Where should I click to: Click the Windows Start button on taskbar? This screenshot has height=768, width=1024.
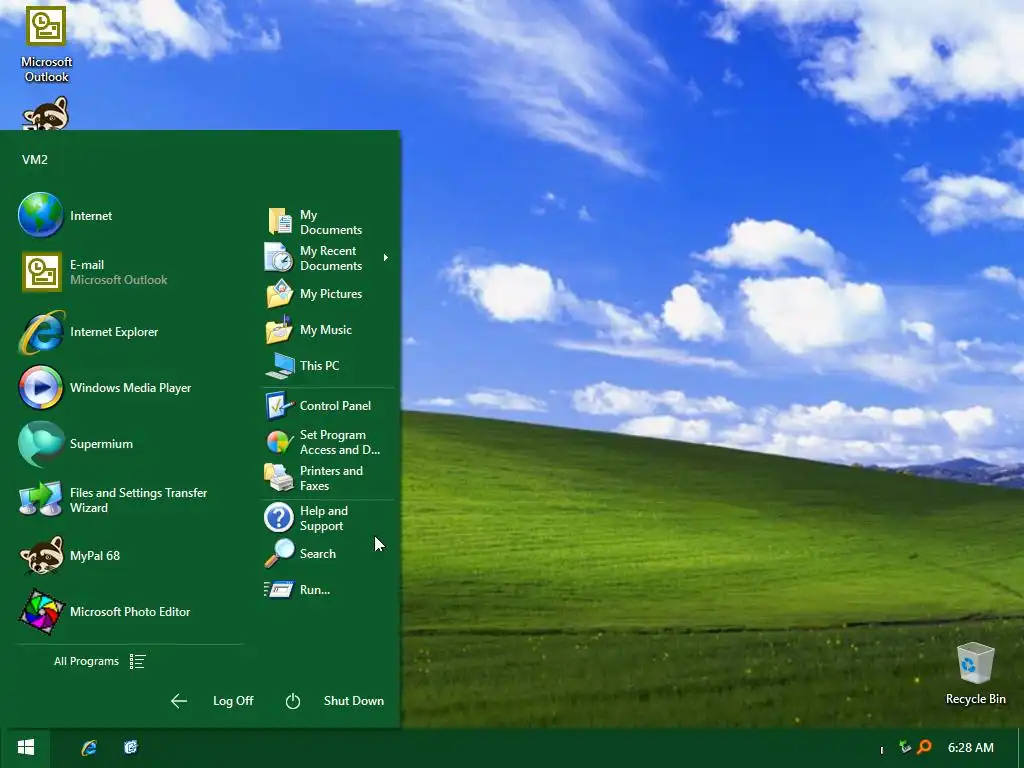pyautogui.click(x=25, y=748)
